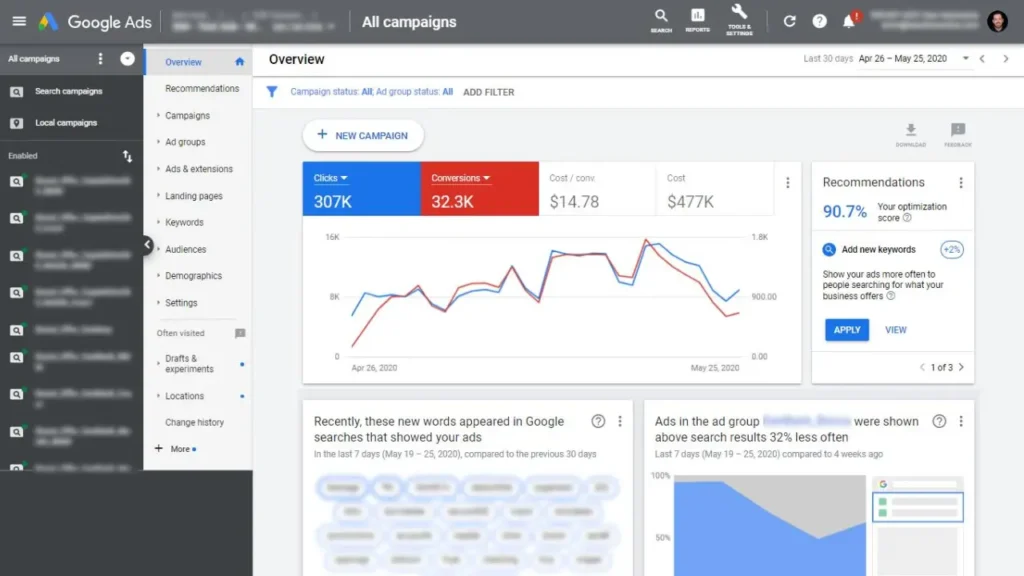Open the Reports icon
This screenshot has width=1024, height=576.
(x=697, y=20)
